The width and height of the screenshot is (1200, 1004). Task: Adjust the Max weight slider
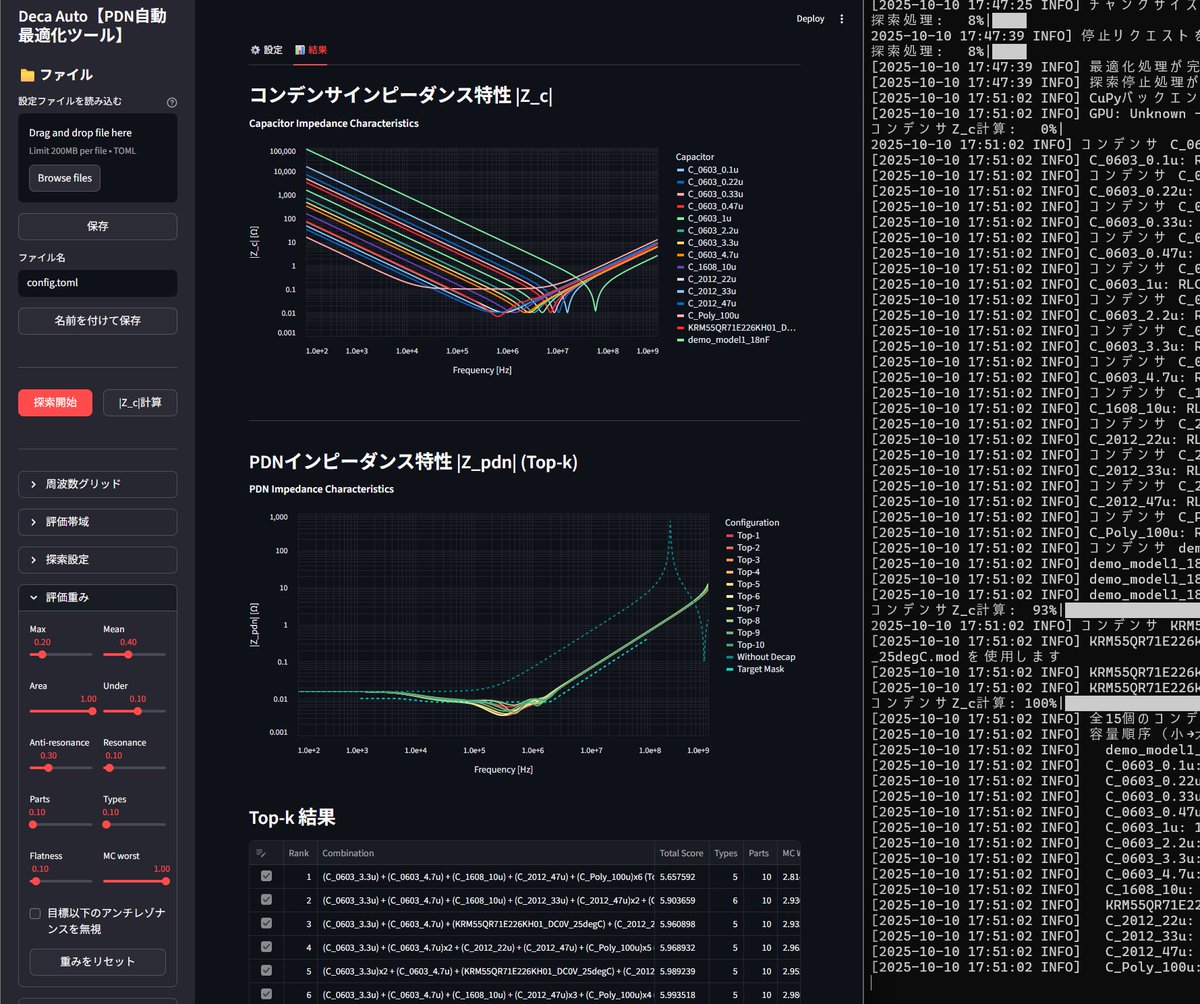point(43,654)
